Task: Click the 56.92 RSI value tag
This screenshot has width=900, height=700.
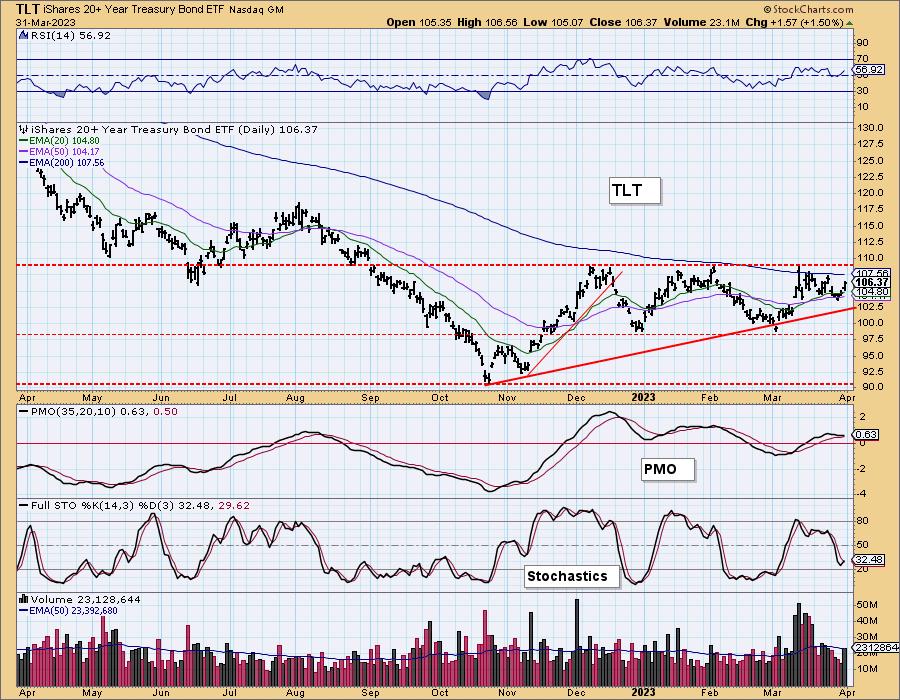Action: tap(868, 69)
